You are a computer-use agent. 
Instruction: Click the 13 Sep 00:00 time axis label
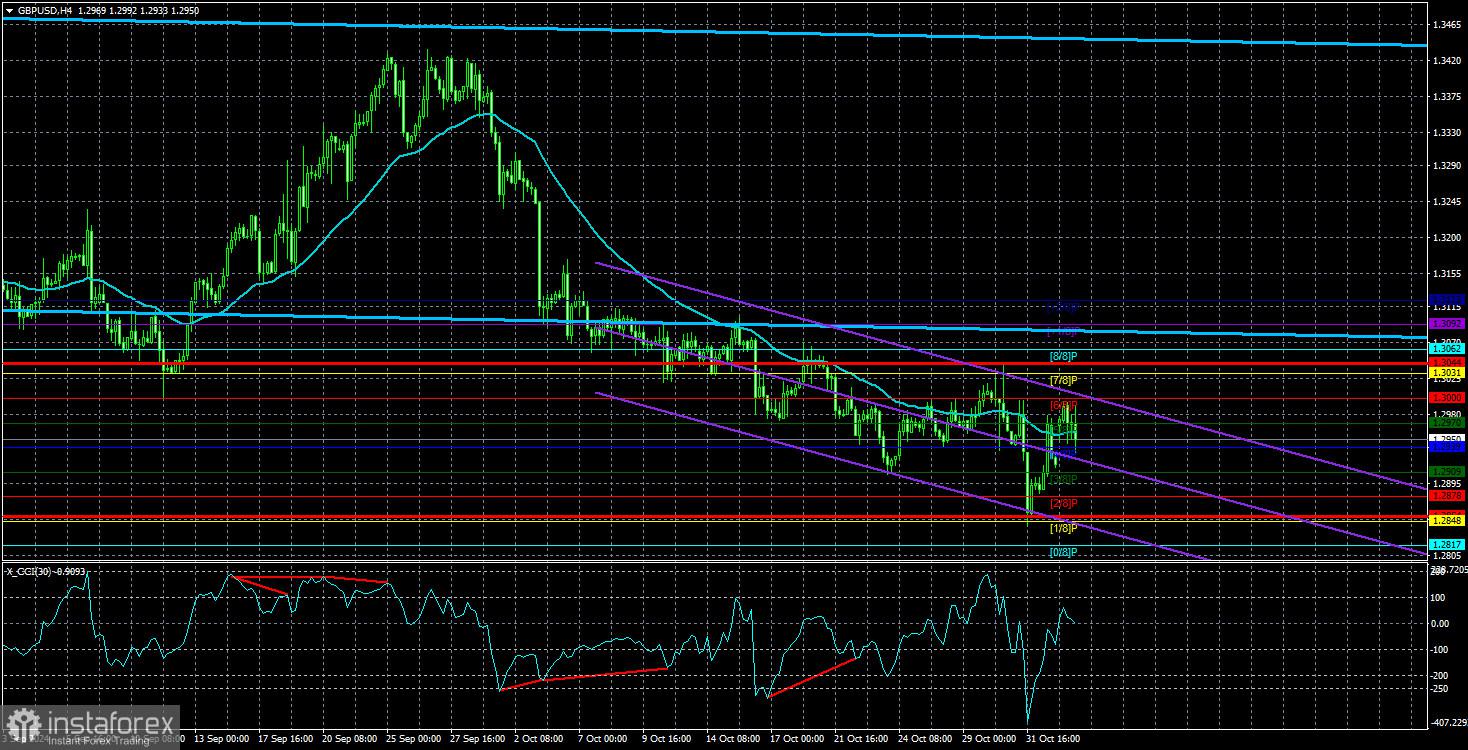click(220, 739)
